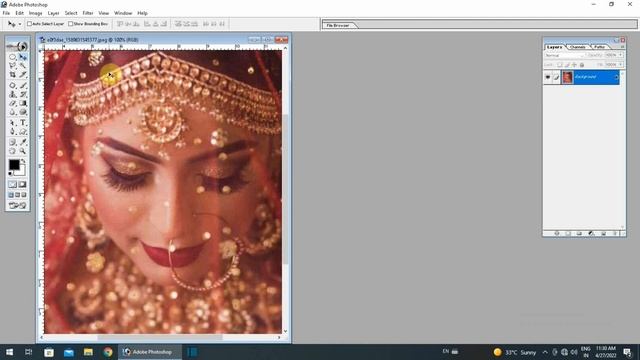Open the Move tool preset picker arrow
640x360 pixels.
[x=20, y=24]
